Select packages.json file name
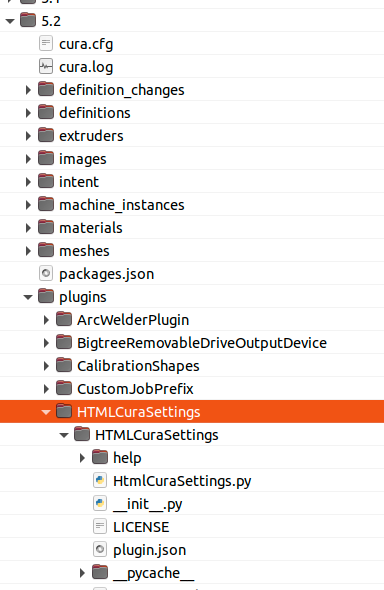The image size is (384, 590). pyautogui.click(x=107, y=274)
